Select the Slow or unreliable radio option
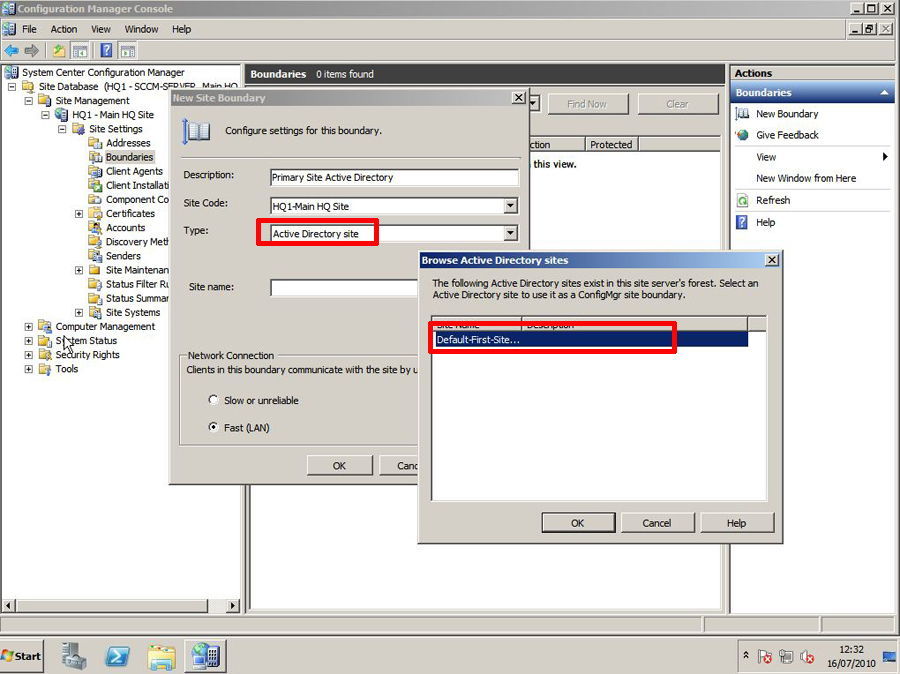Screen dimensions: 900x674 [x=214, y=400]
